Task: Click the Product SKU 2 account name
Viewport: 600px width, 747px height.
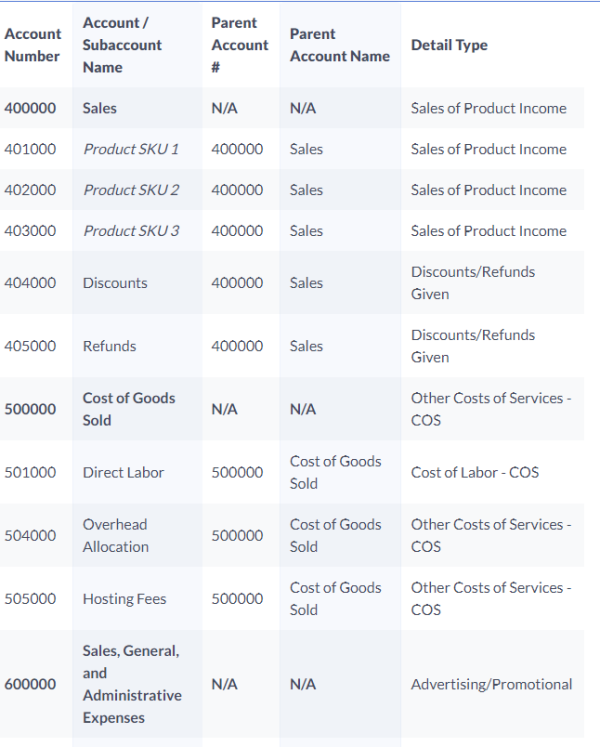Action: (131, 190)
